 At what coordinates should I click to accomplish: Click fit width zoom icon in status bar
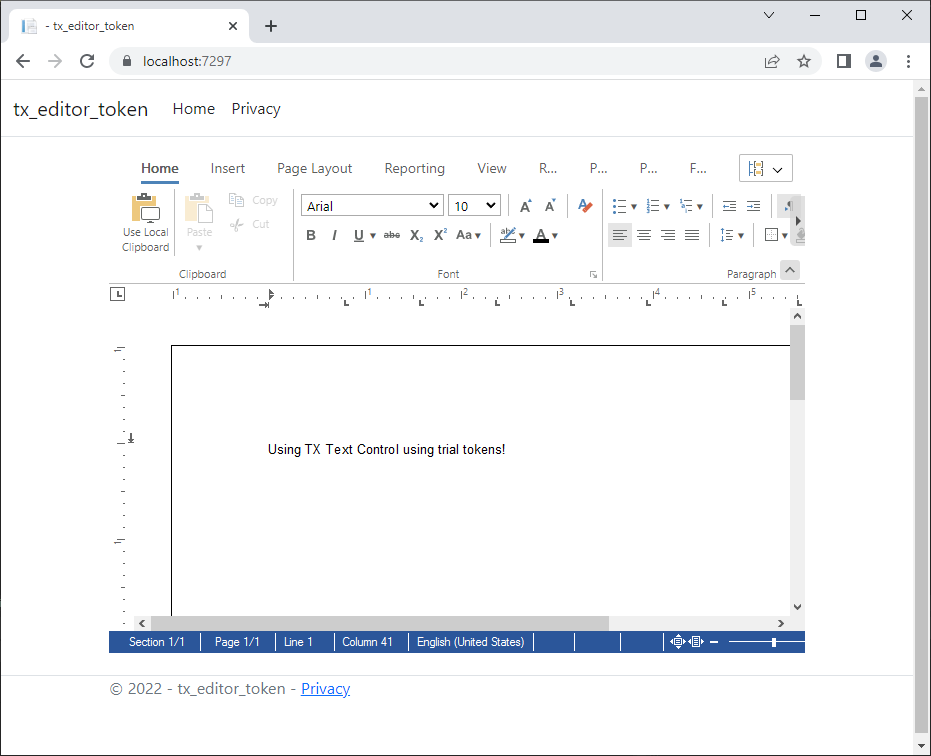click(696, 642)
